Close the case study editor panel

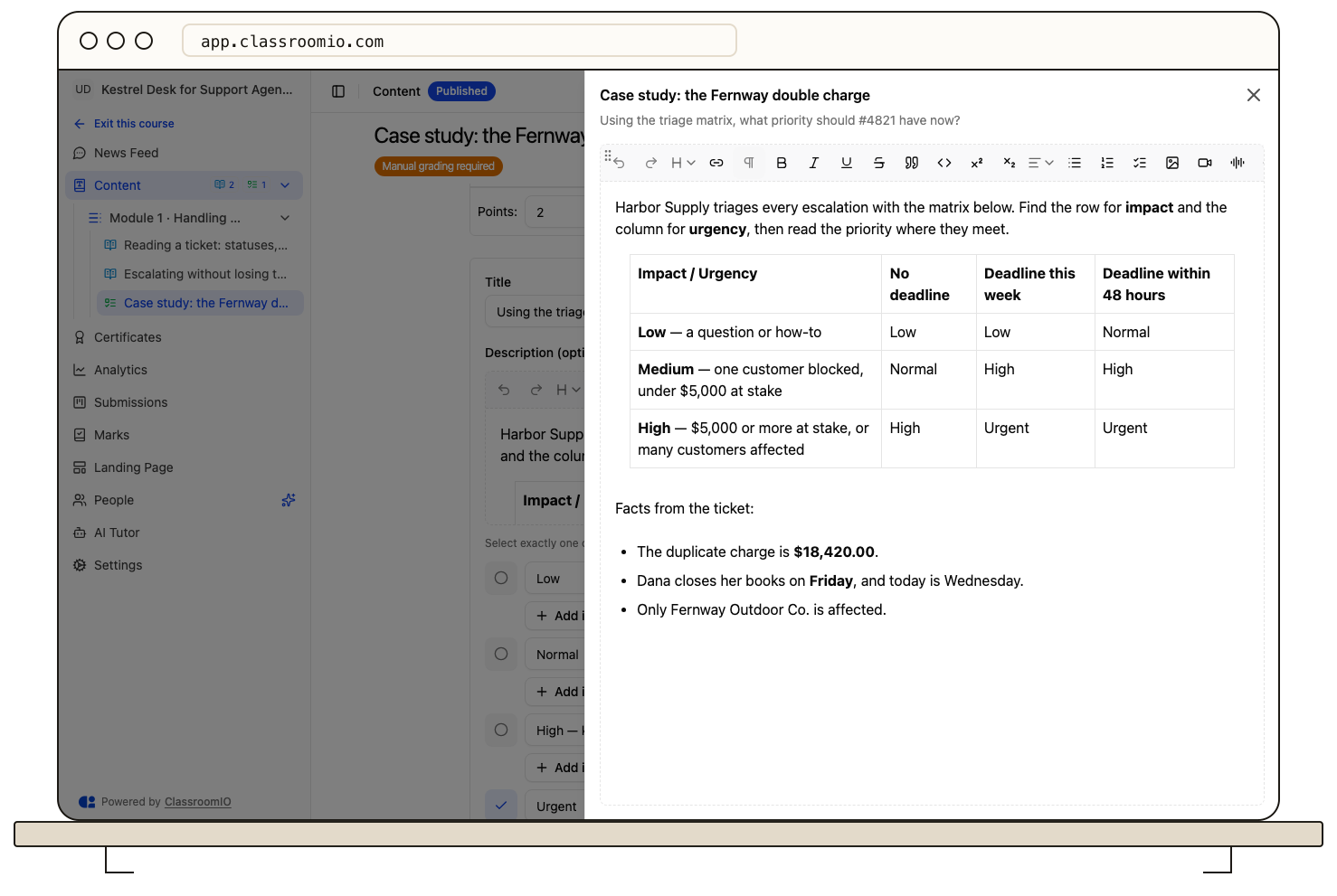[1254, 95]
